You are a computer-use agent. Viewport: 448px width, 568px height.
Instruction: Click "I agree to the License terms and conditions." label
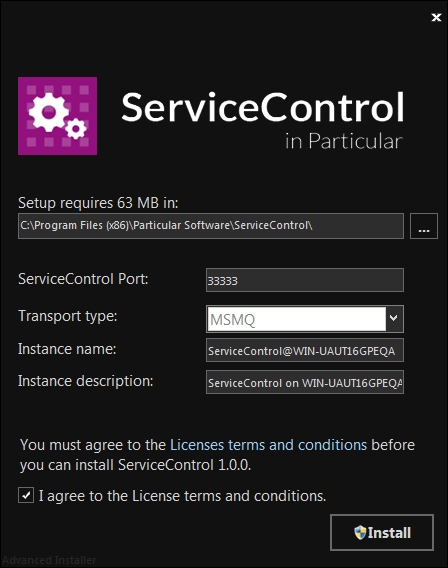pos(182,496)
